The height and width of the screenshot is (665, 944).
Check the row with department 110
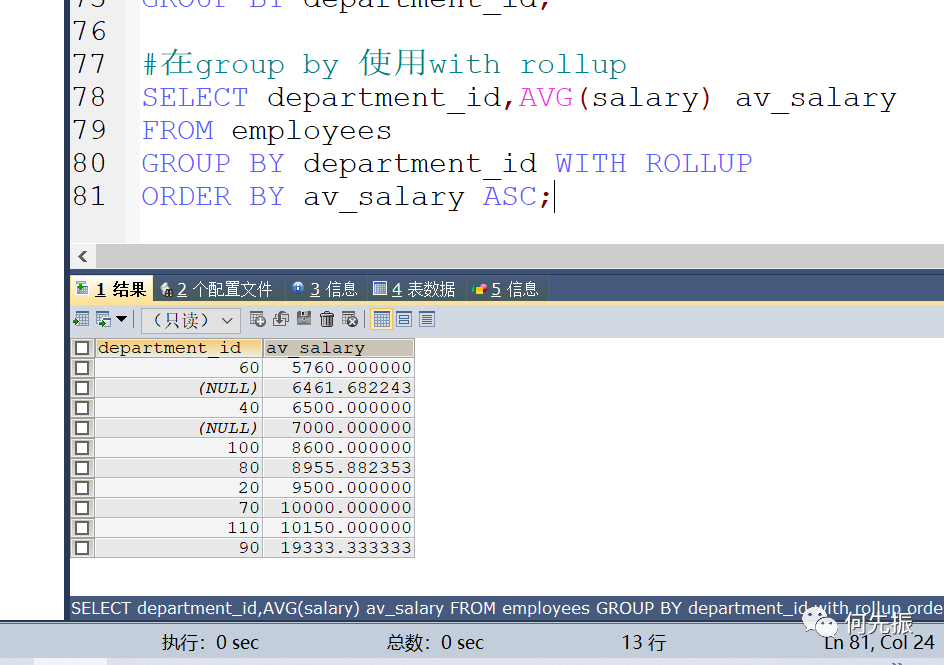coord(82,528)
